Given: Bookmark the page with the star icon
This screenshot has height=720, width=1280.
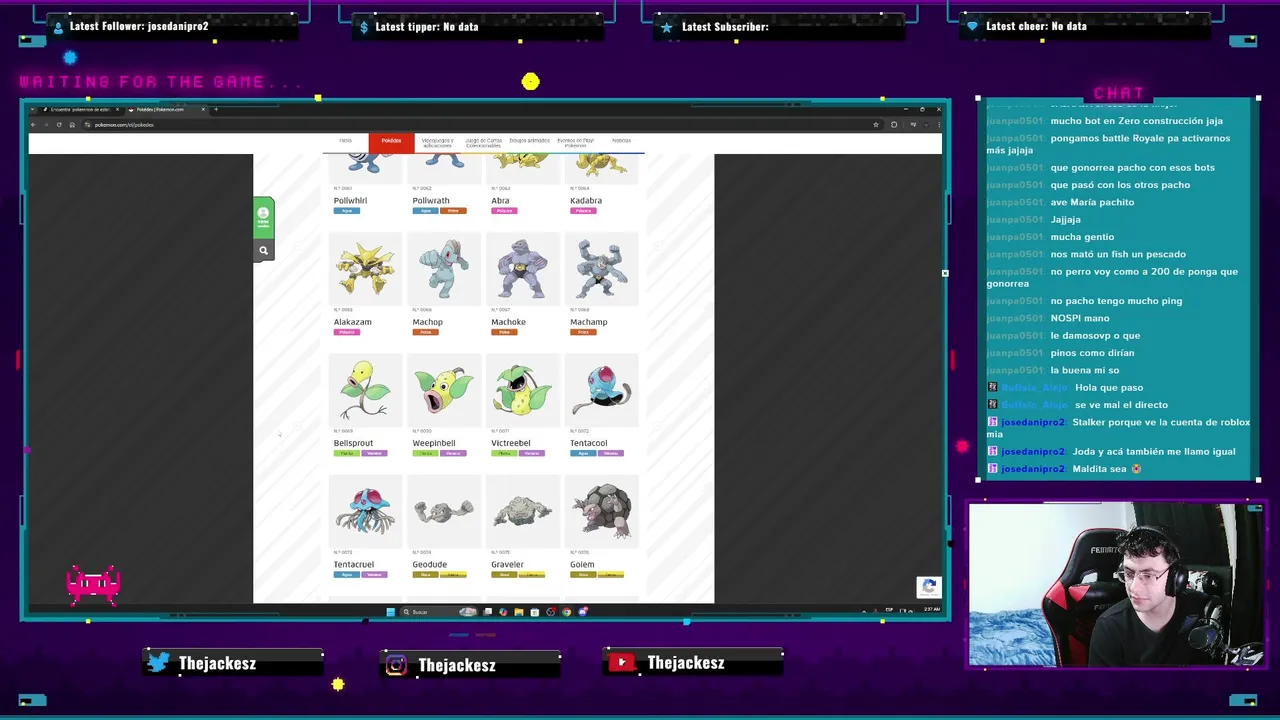Looking at the screenshot, I should coord(876,125).
